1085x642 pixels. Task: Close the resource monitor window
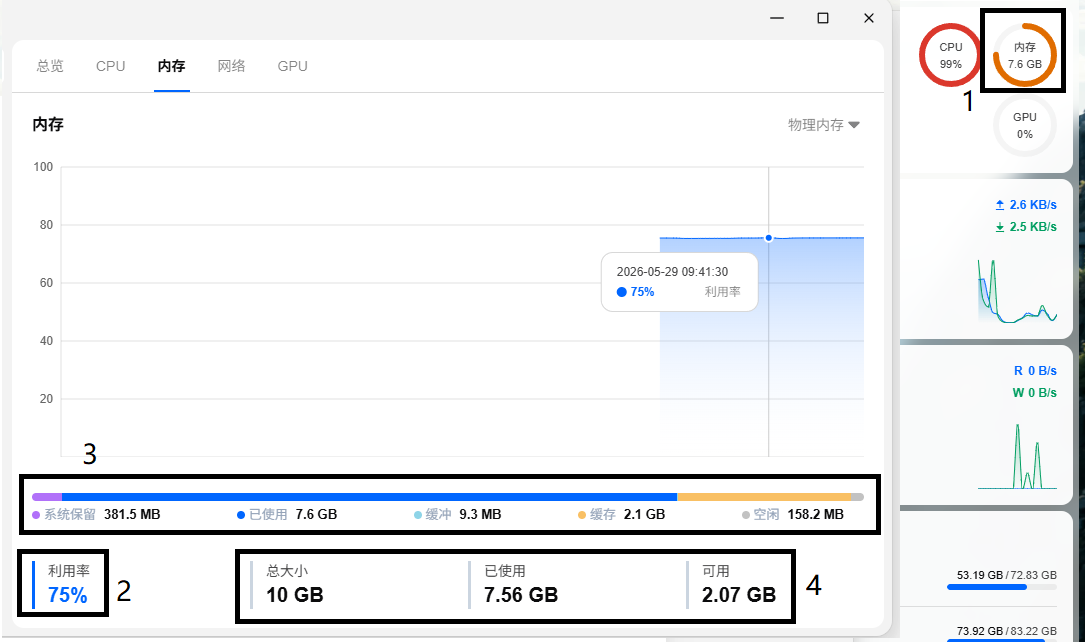pos(869,18)
